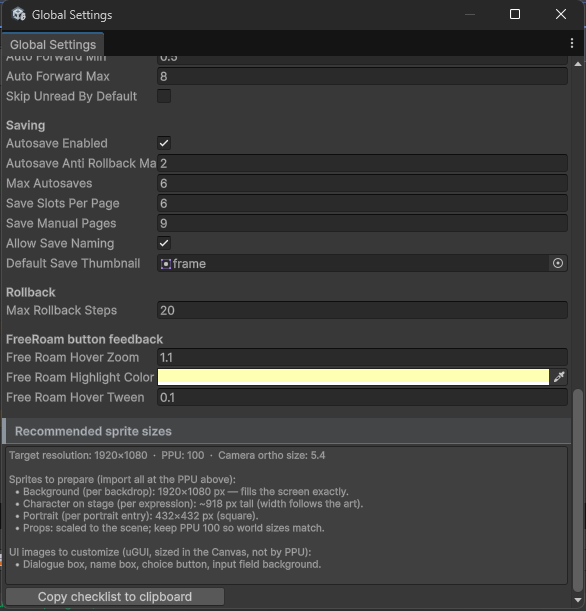Click the Rollback section heading

click(x=31, y=292)
